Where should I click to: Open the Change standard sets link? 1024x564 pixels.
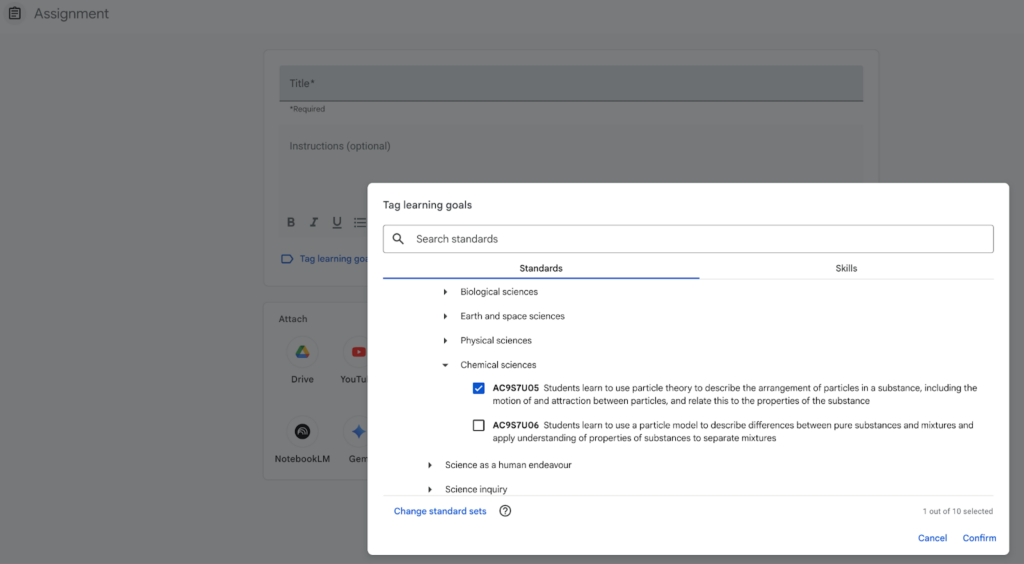tap(440, 511)
